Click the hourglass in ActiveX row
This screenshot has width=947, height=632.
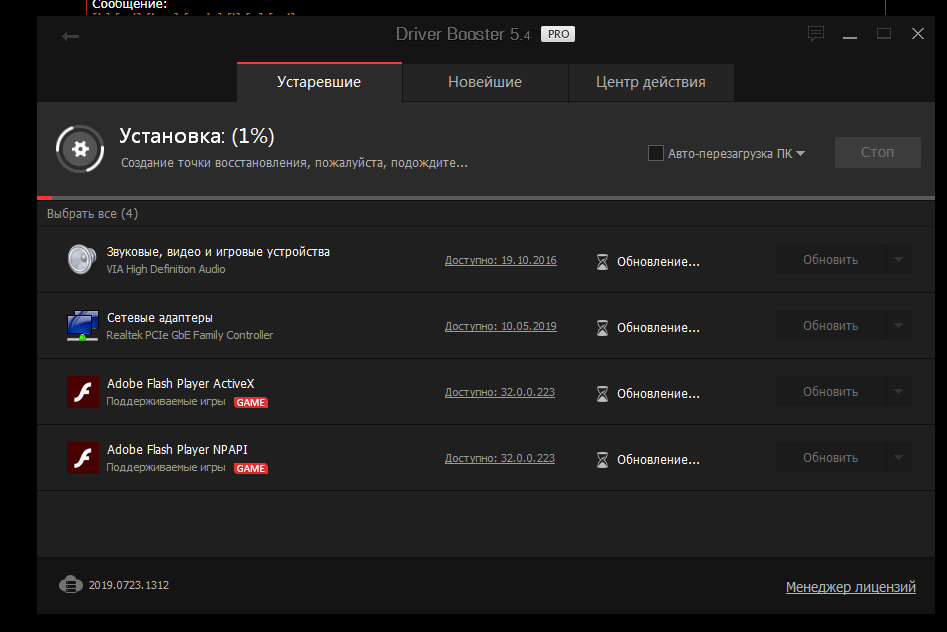(602, 394)
